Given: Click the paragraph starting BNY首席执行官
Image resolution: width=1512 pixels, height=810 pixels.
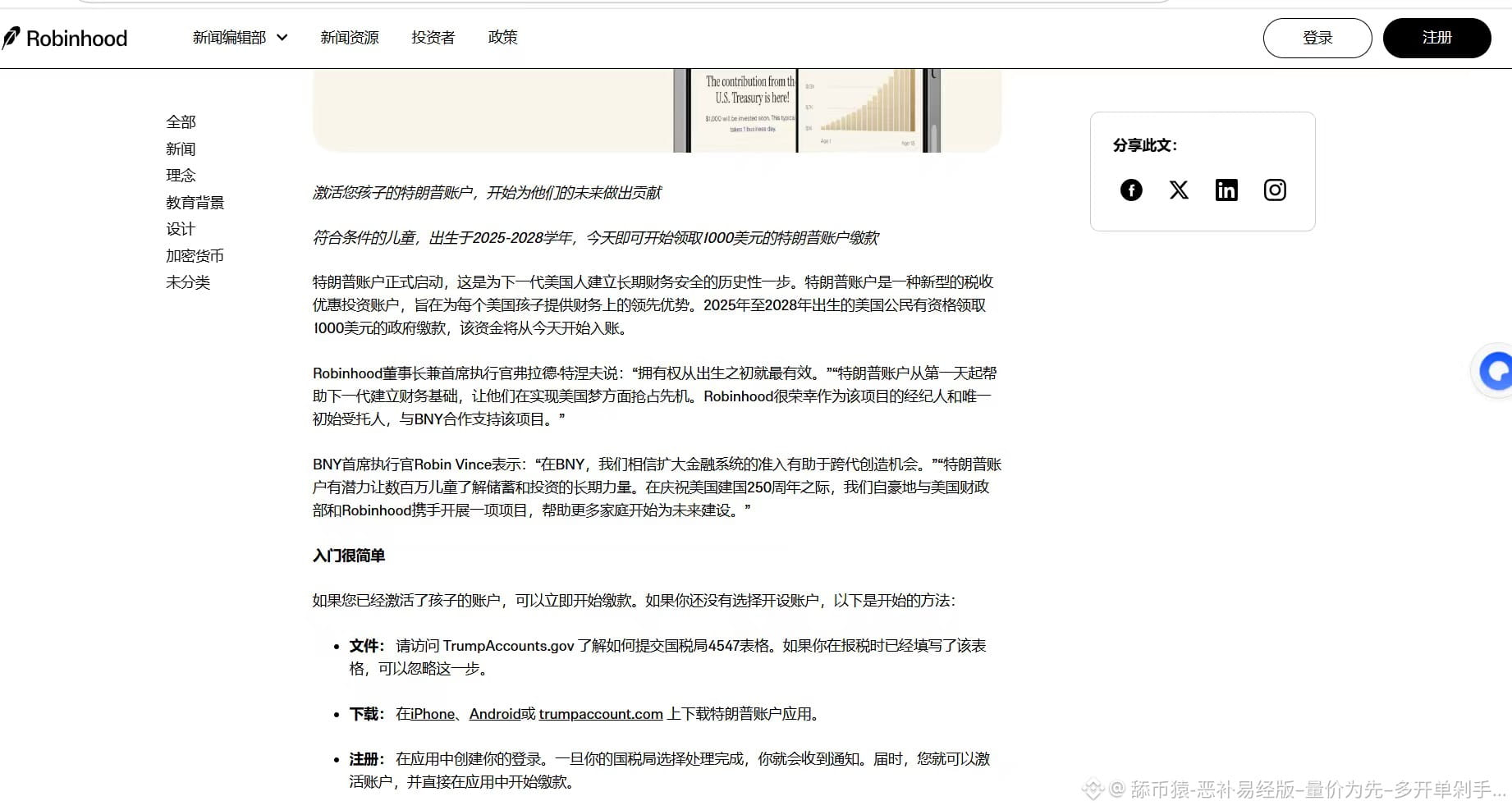Looking at the screenshot, I should coord(657,487).
